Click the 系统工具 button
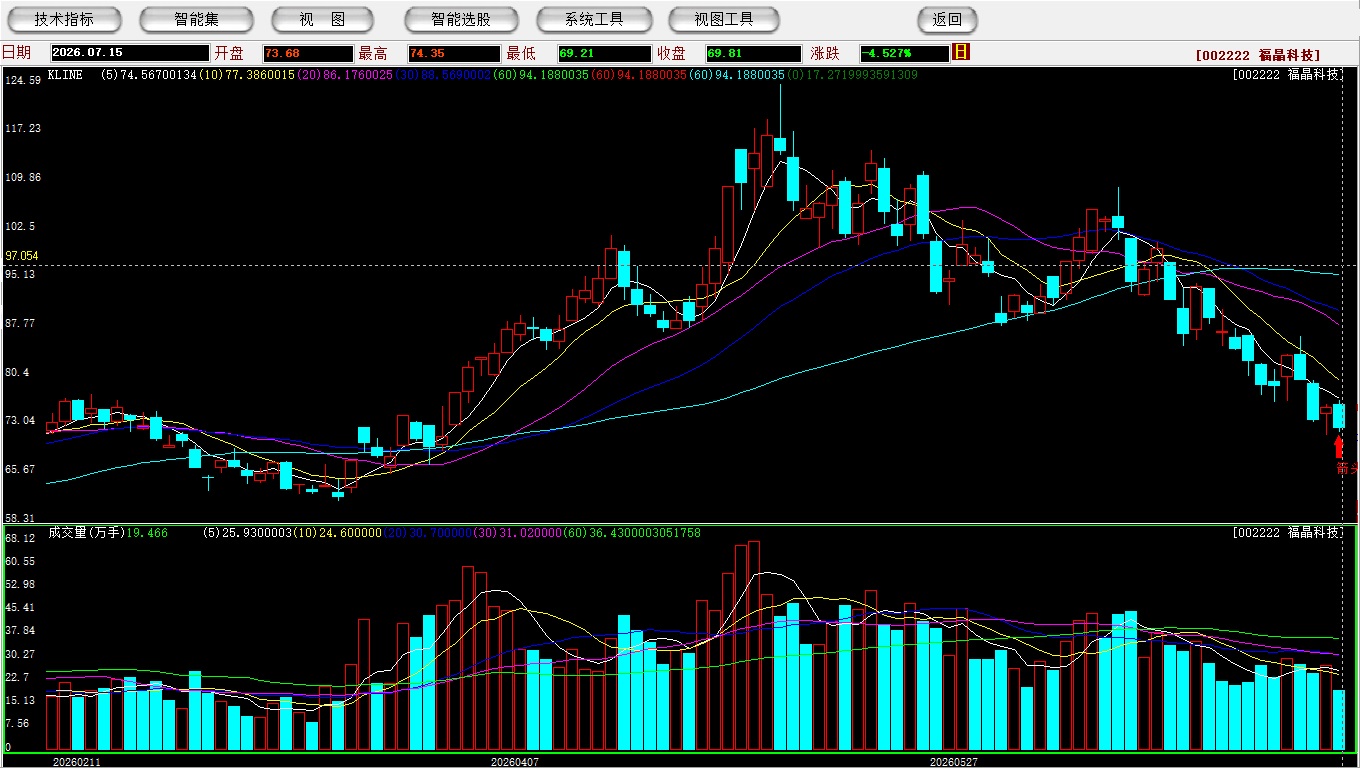1360x768 pixels. click(594, 19)
